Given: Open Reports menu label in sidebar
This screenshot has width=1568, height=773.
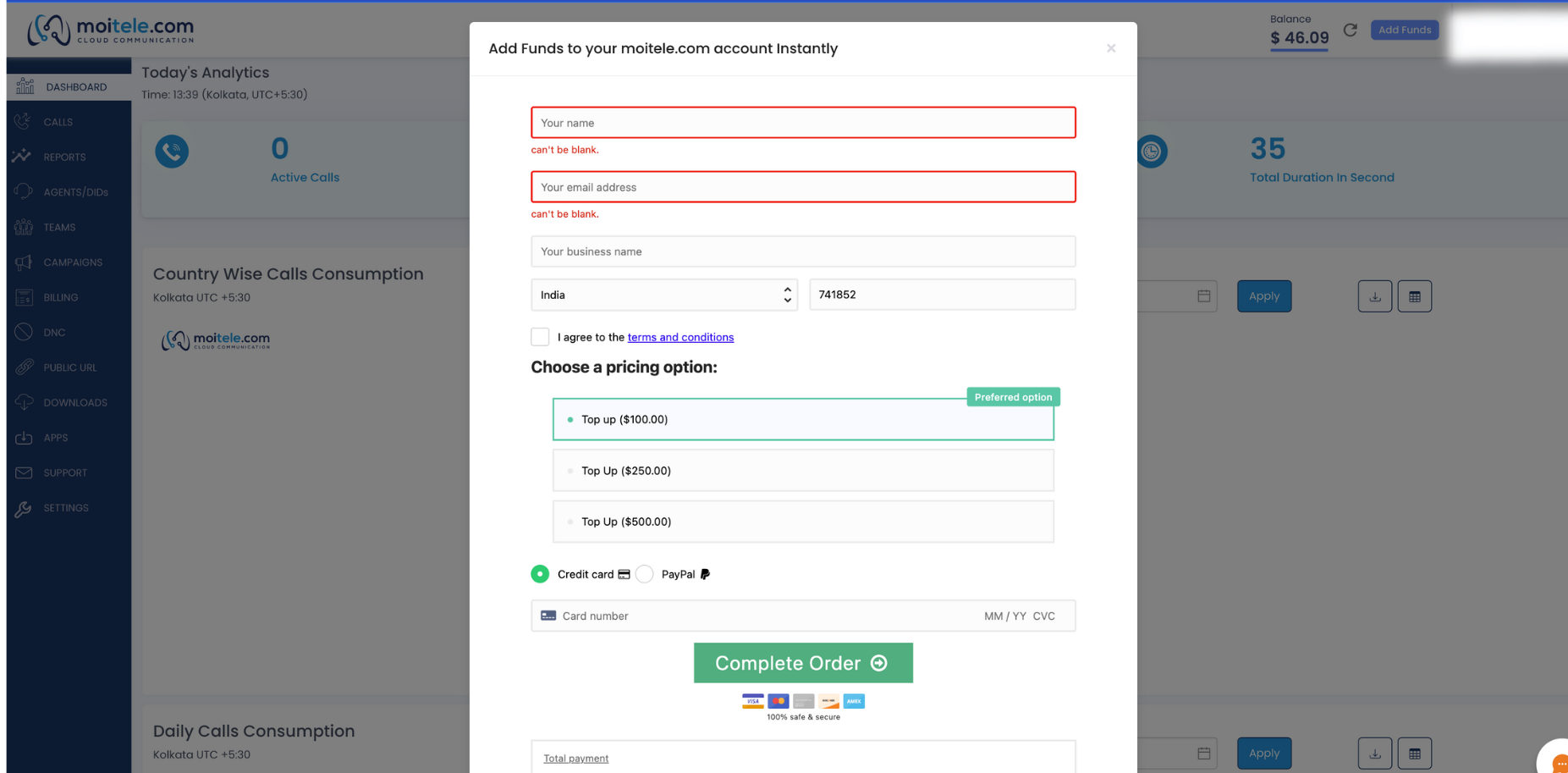Looking at the screenshot, I should coord(65,157).
